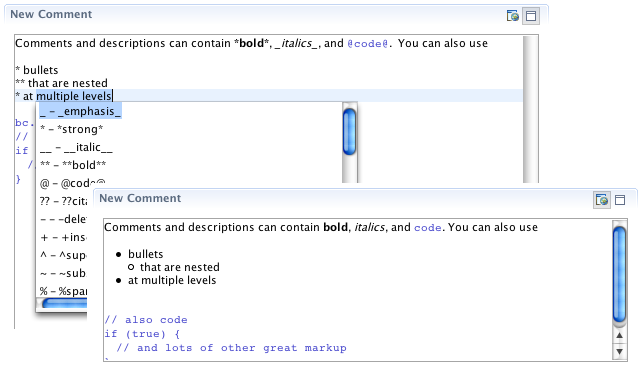Click the highlighted "multiple levels" text in the editor

[x=74, y=96]
